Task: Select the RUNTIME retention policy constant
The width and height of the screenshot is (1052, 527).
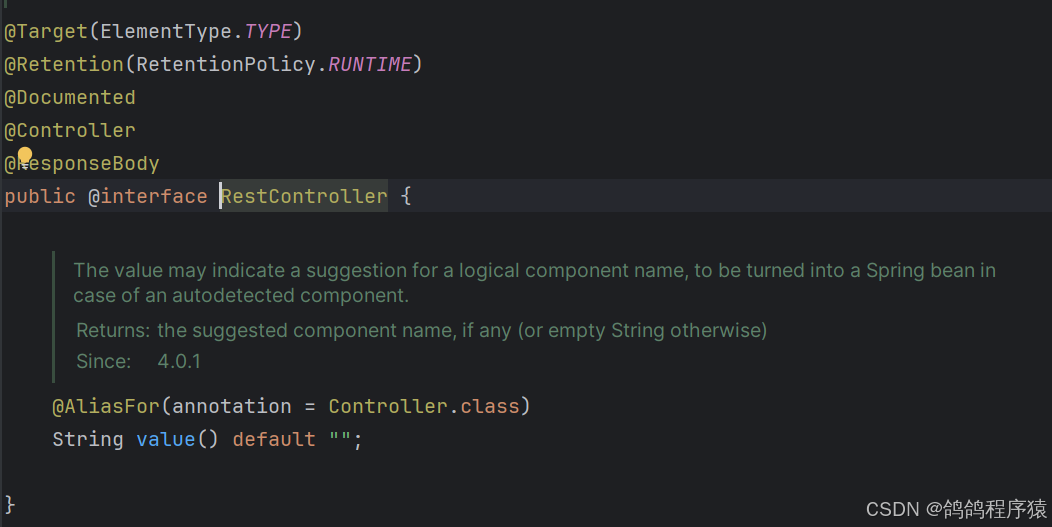Action: (370, 64)
